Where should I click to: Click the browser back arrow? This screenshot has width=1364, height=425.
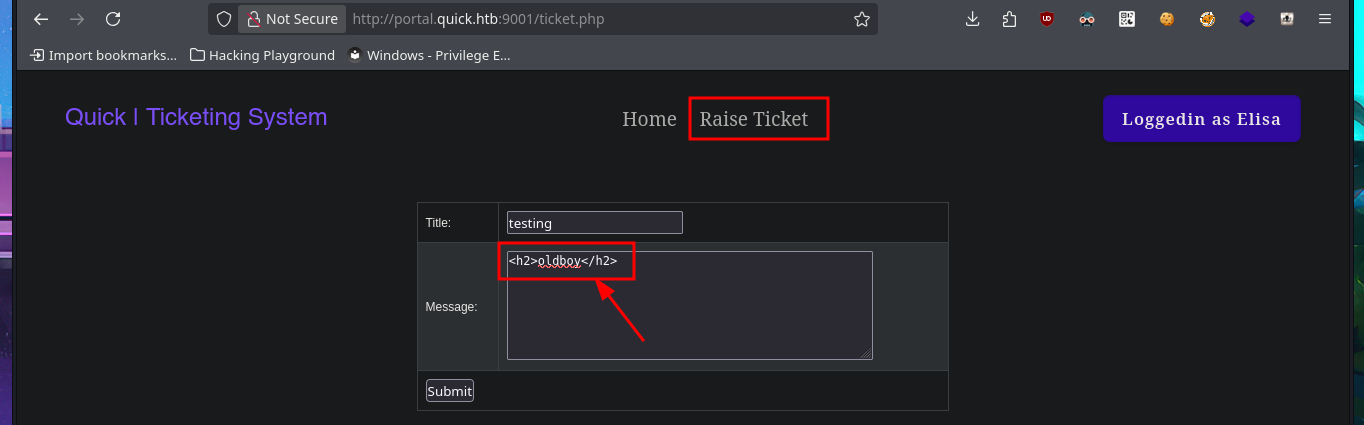(x=41, y=19)
